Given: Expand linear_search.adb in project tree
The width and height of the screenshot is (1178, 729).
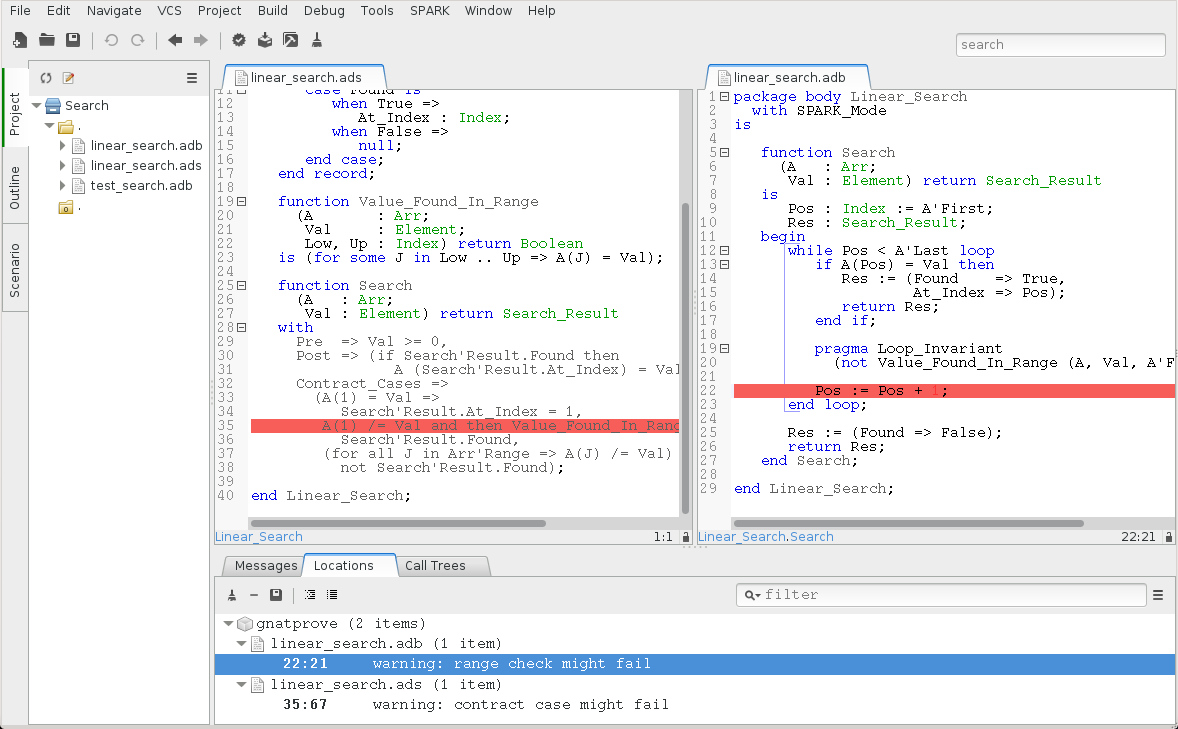Looking at the screenshot, I should pyautogui.click(x=63, y=145).
